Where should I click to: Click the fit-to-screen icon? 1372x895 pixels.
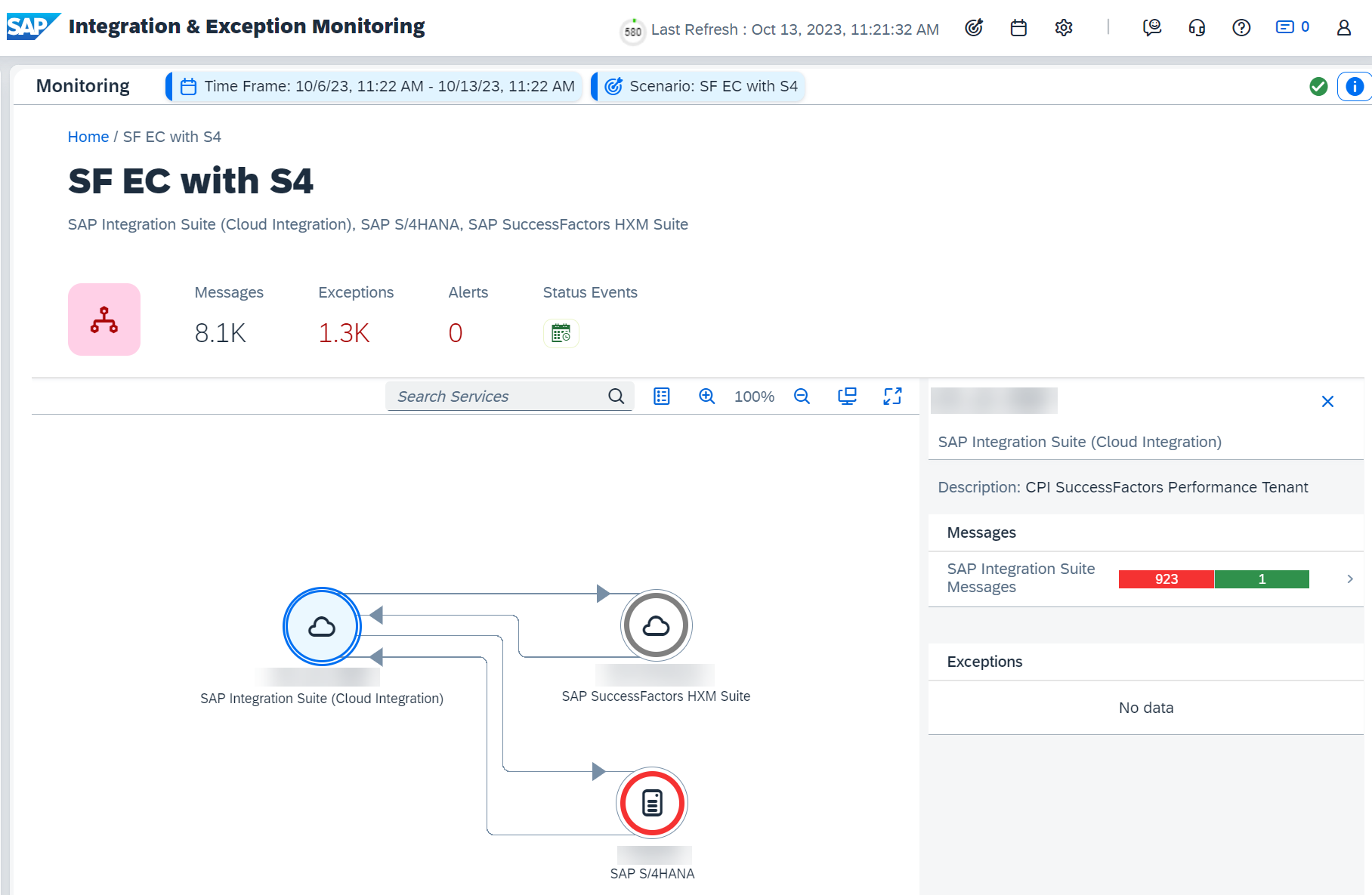pyautogui.click(x=848, y=397)
